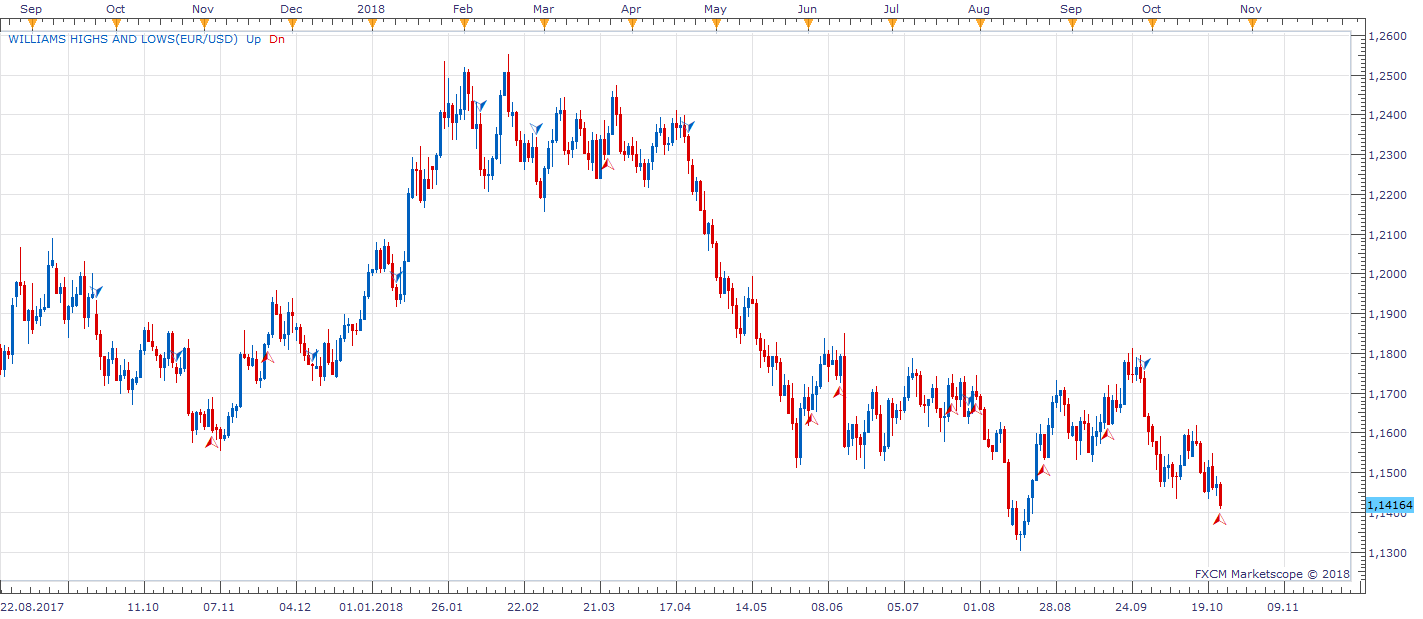
Task: Click the 1,2400 price axis label
Action: (1385, 116)
